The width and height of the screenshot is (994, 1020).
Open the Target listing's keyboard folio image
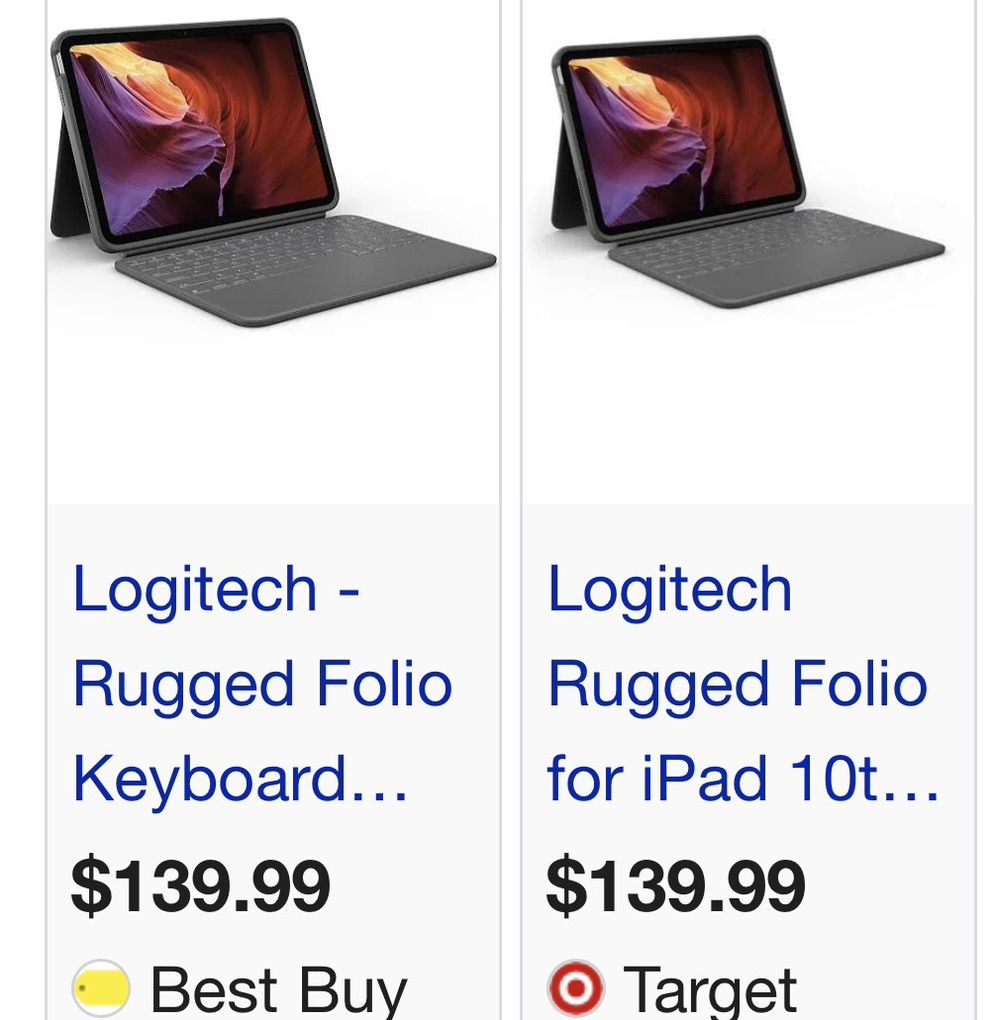[748, 172]
